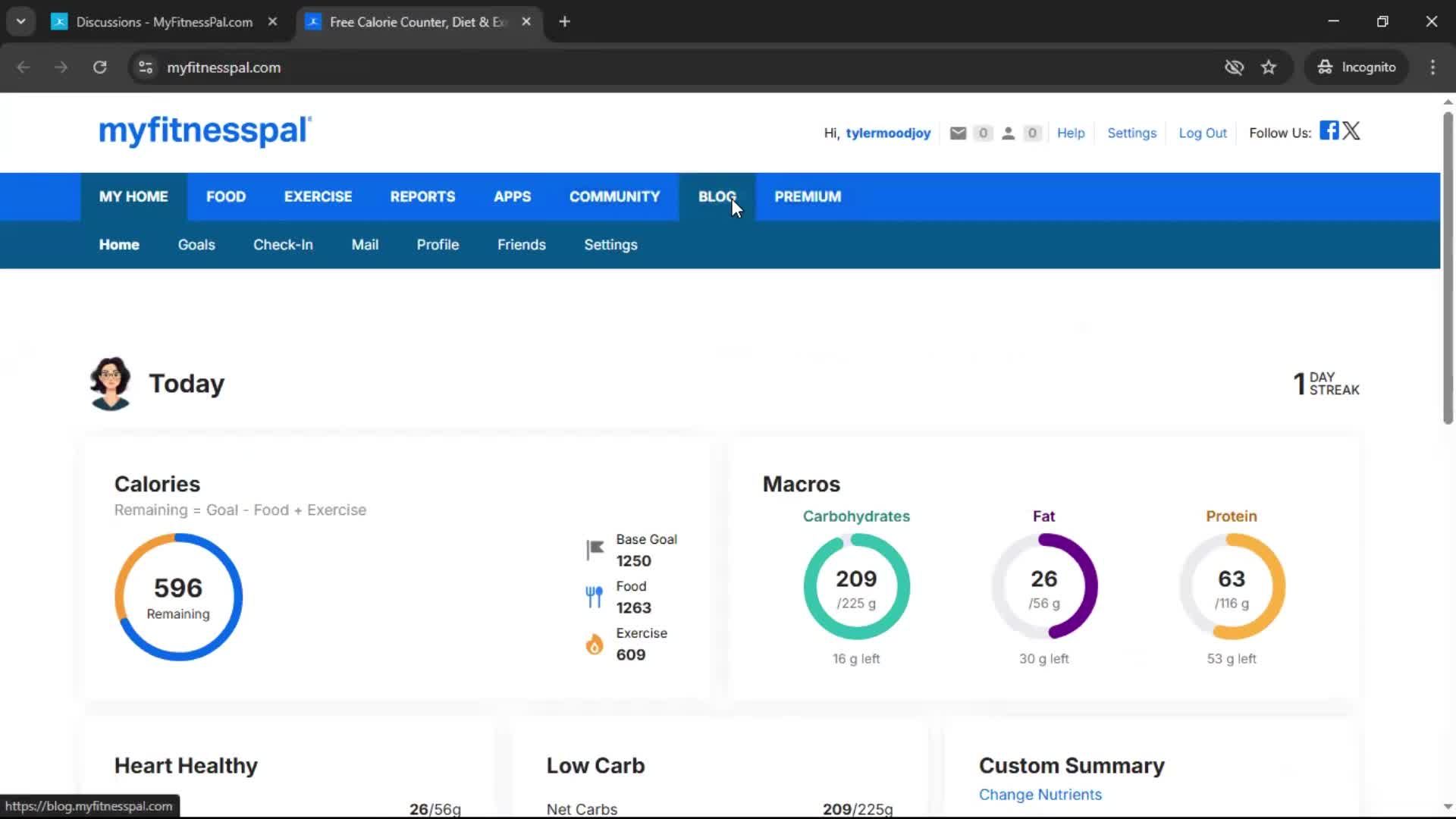Screen dimensions: 1456x819
Task: Open the APPS menu
Action: [x=512, y=197]
